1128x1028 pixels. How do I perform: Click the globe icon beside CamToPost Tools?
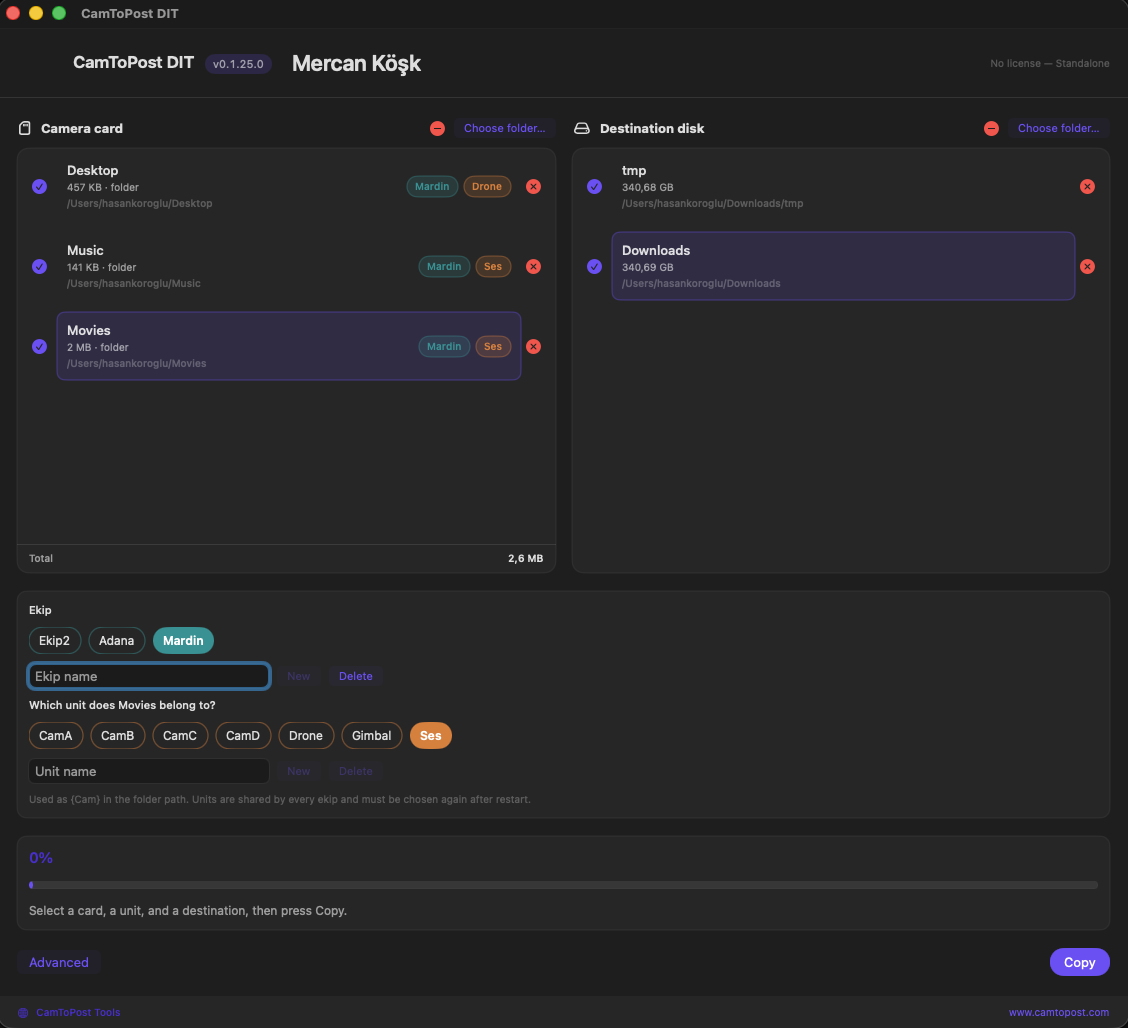[23, 1012]
